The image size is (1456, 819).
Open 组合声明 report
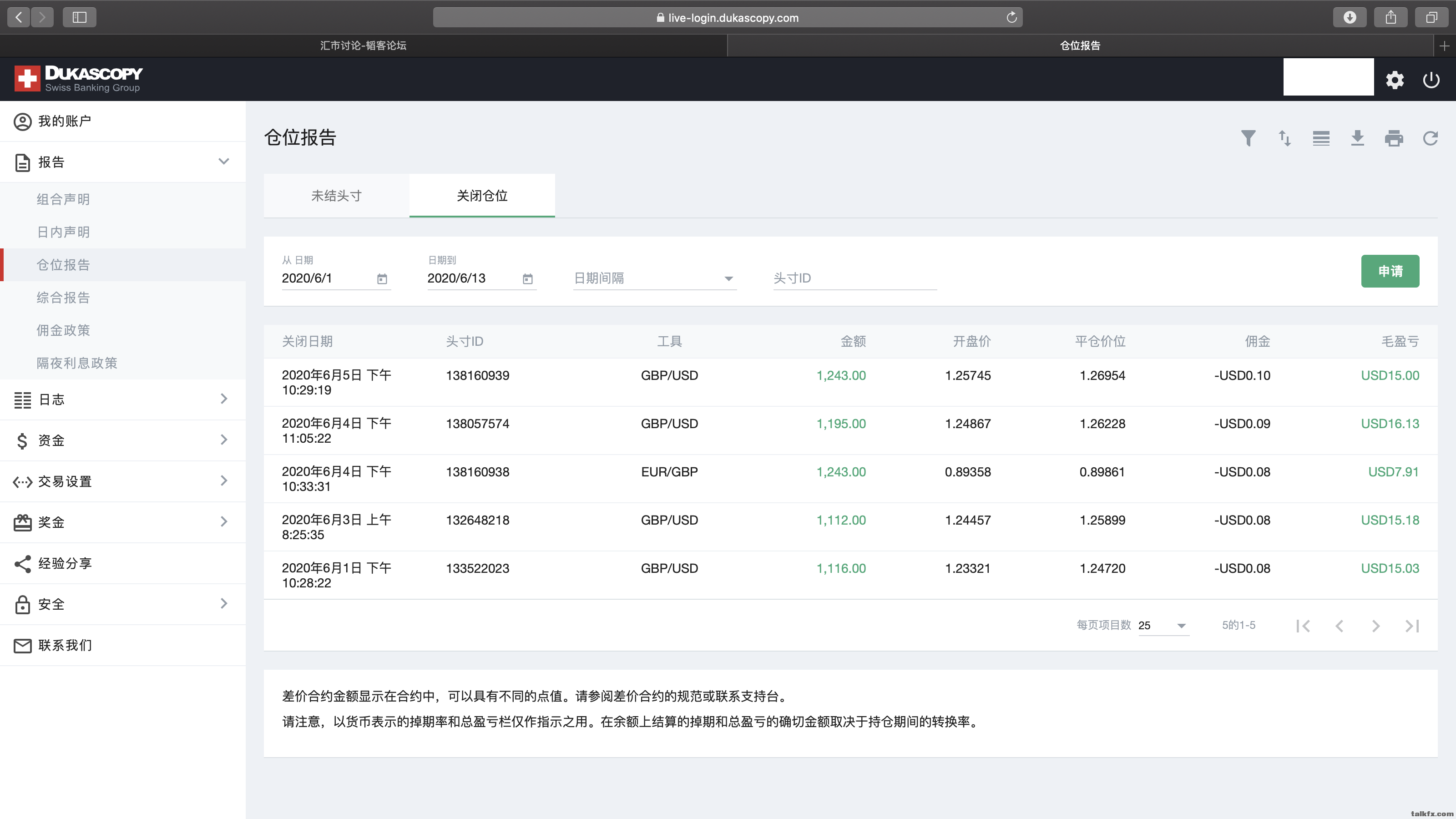coord(123,199)
